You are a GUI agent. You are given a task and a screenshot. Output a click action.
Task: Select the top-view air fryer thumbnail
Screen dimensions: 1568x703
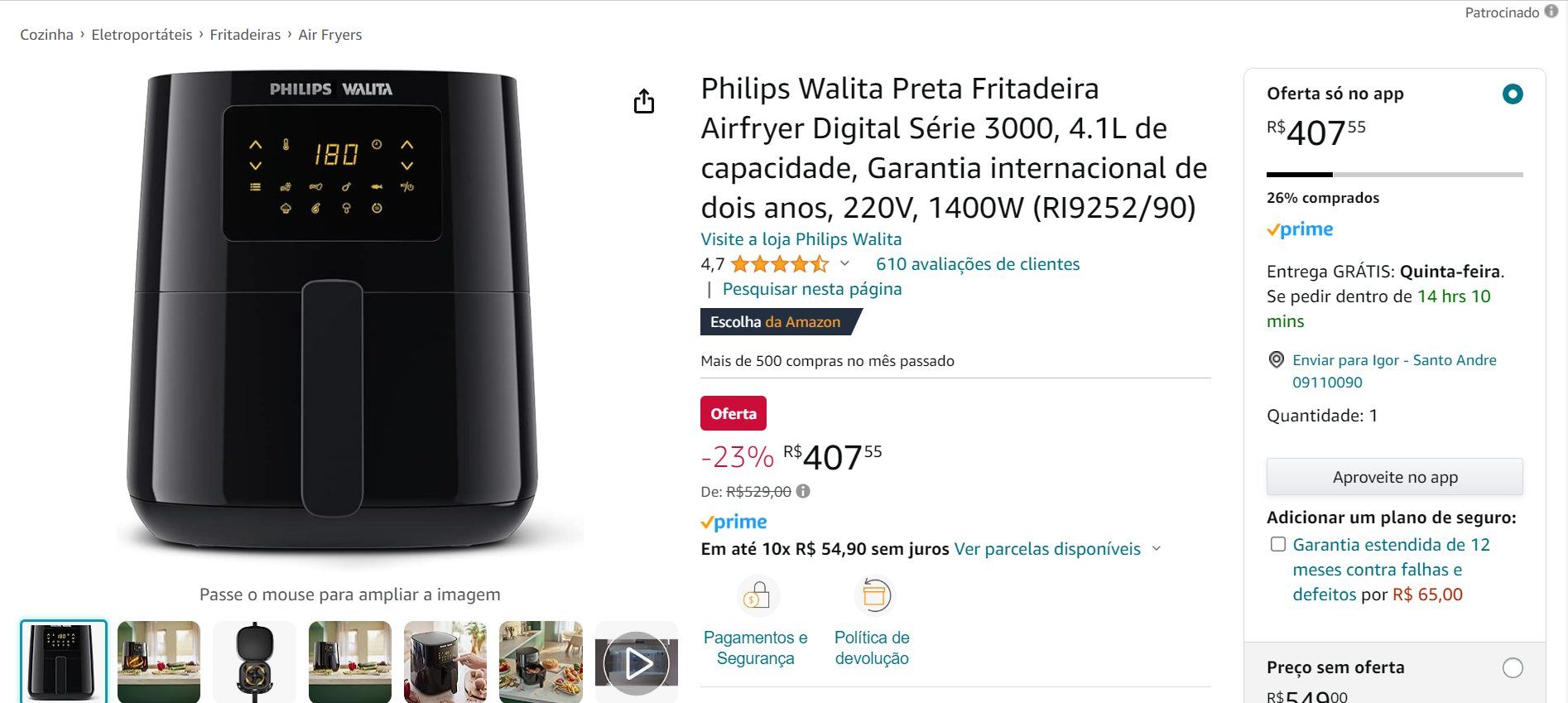254,662
